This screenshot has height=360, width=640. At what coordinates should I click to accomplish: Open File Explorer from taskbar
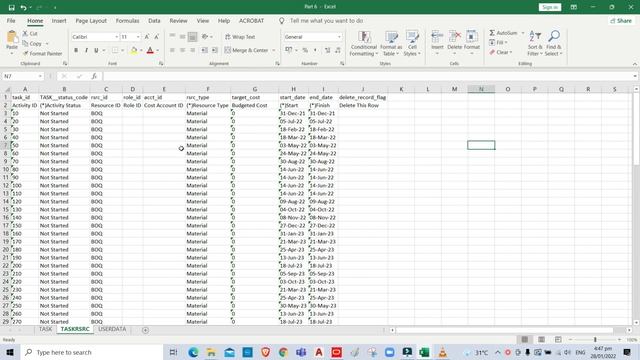point(211,352)
